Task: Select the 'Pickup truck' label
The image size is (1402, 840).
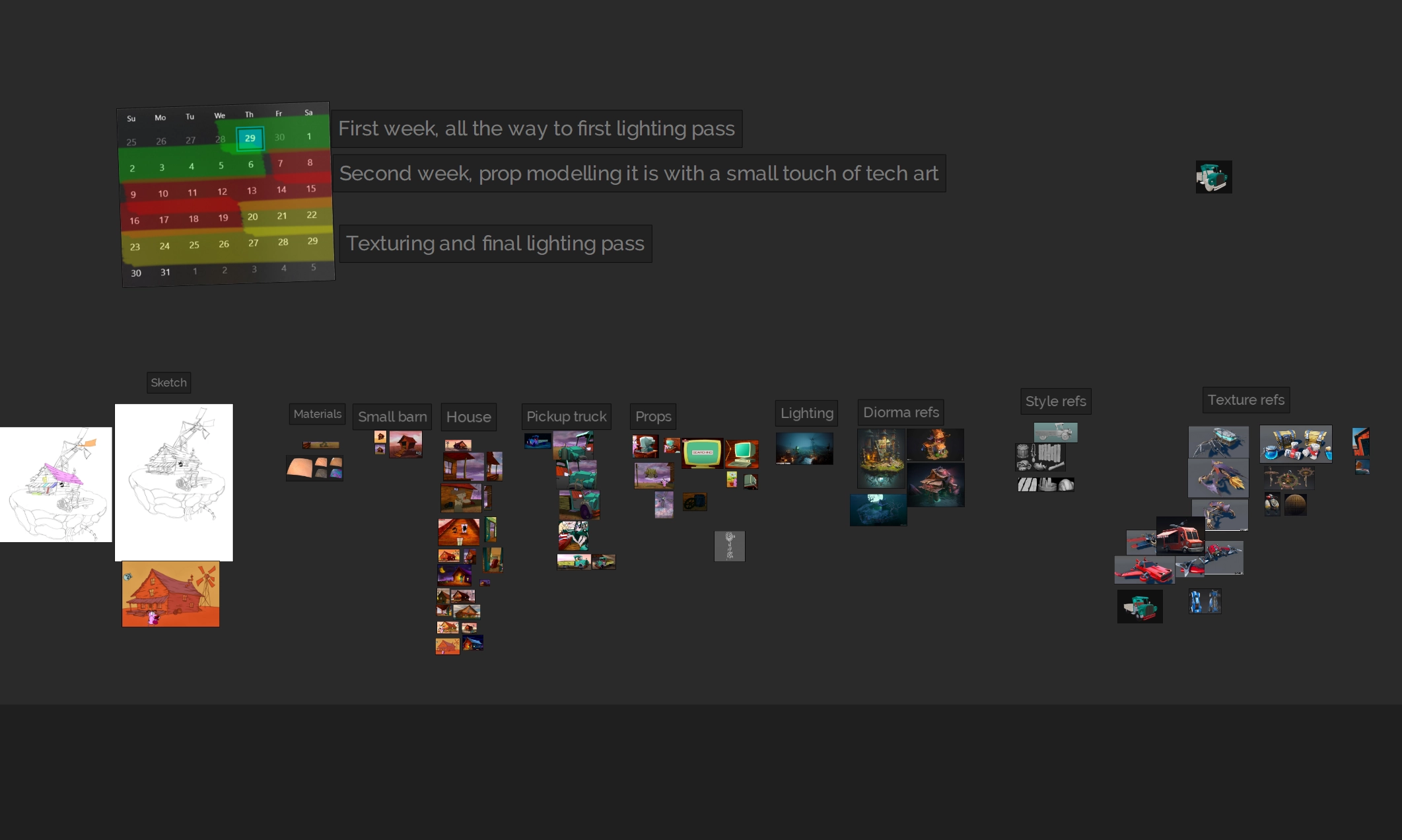Action: 566,416
